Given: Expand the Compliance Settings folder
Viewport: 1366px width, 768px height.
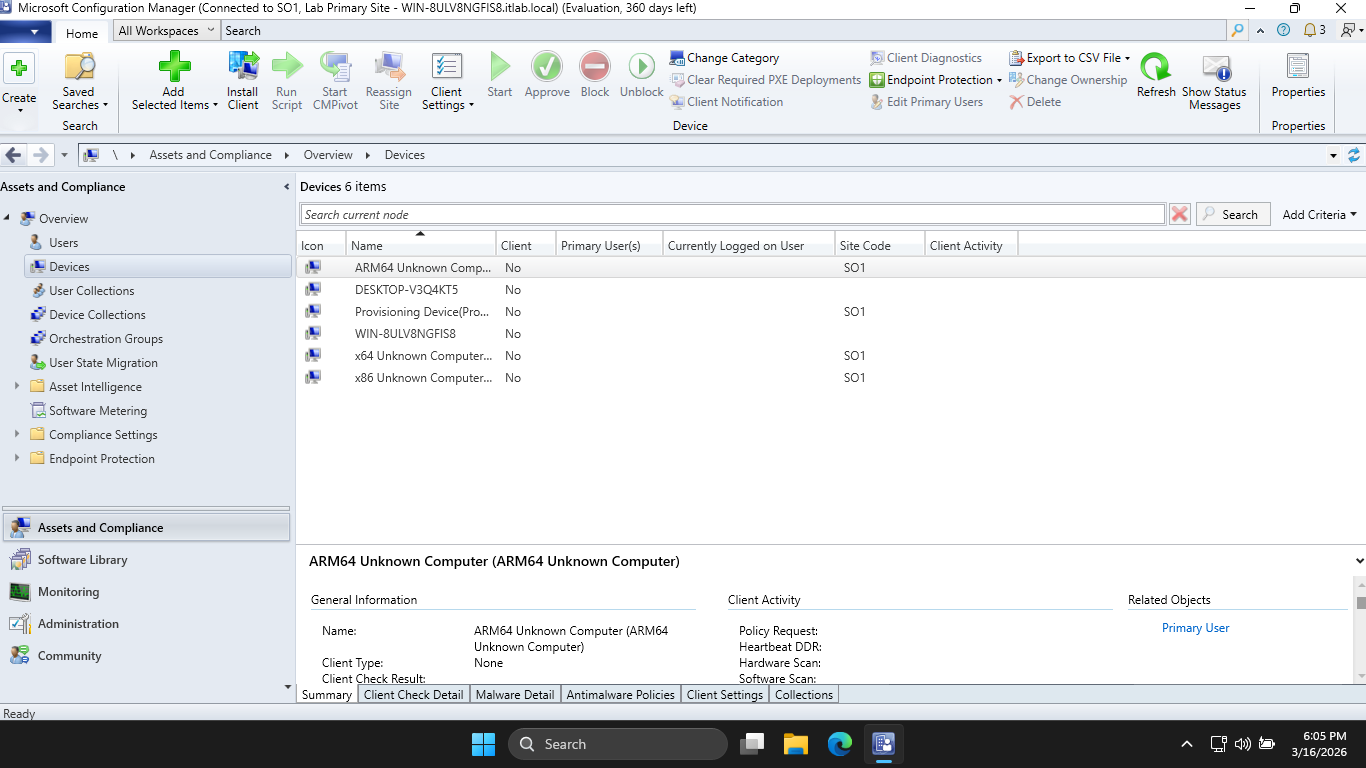Looking at the screenshot, I should pyautogui.click(x=17, y=435).
